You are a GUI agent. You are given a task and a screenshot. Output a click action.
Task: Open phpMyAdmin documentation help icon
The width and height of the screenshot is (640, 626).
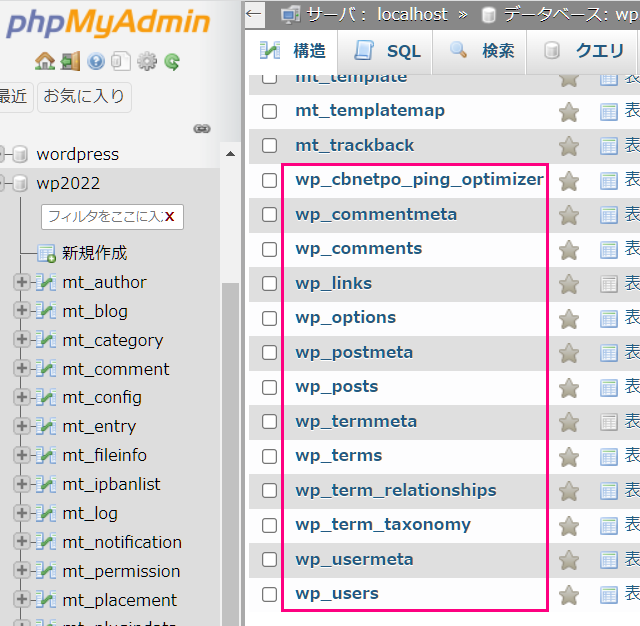click(96, 62)
